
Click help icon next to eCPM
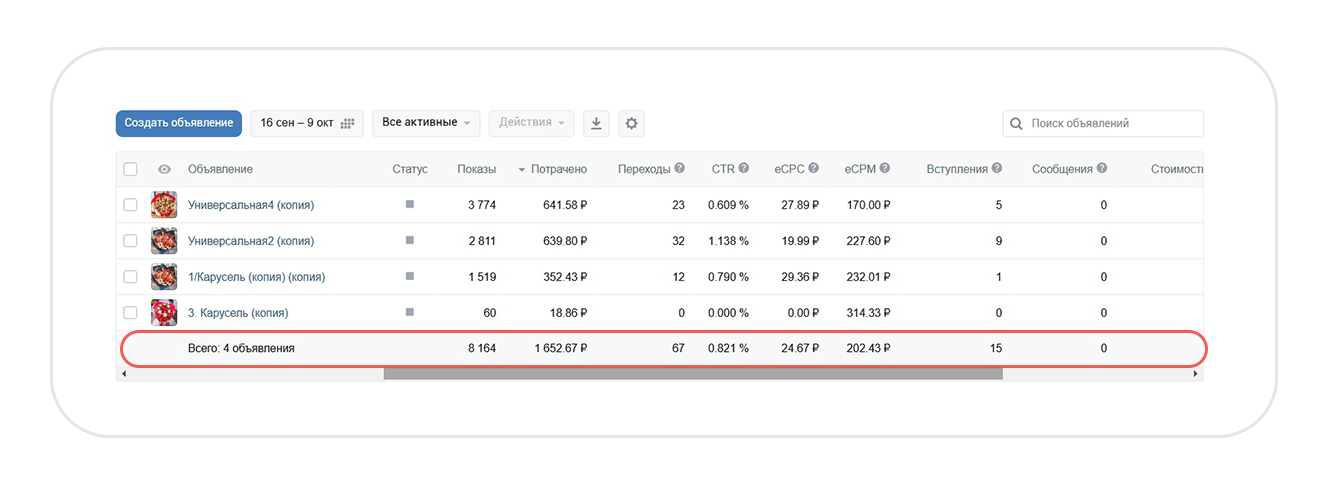click(885, 169)
